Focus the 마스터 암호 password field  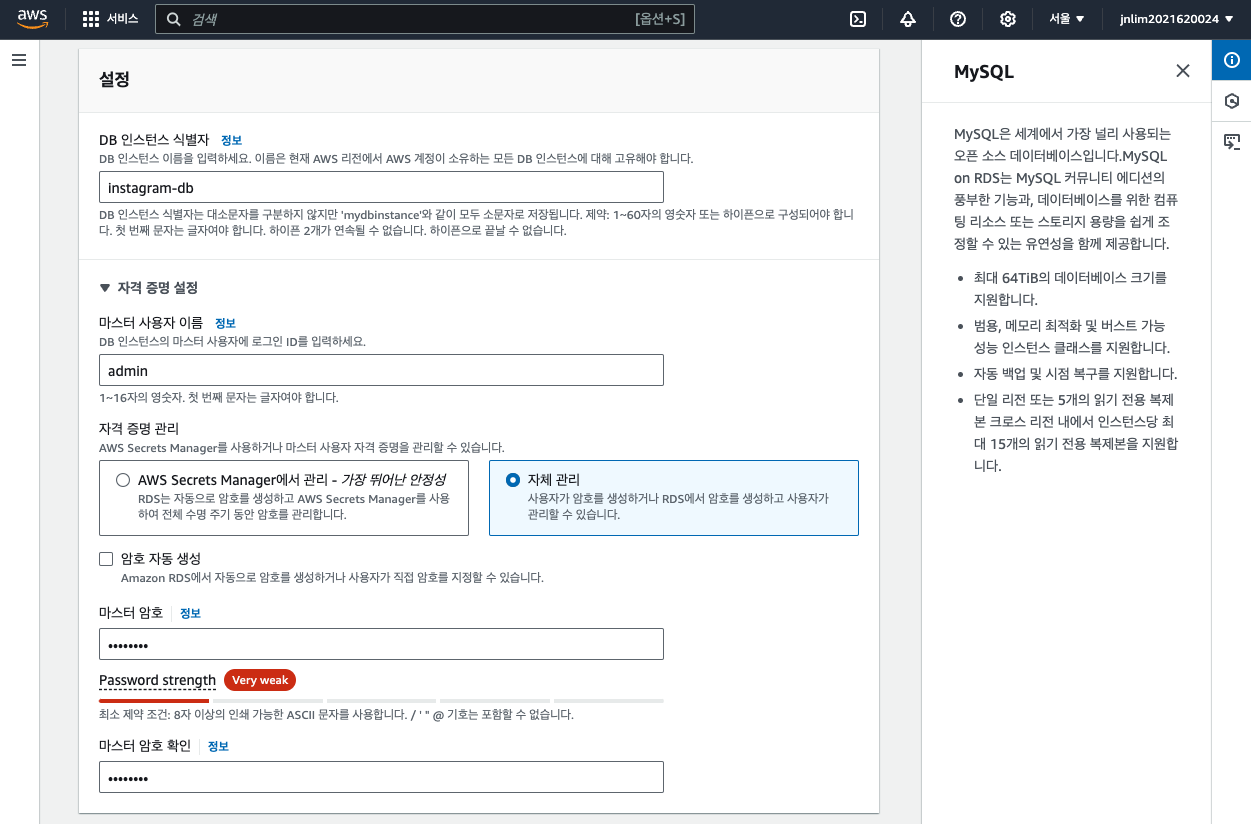click(381, 644)
